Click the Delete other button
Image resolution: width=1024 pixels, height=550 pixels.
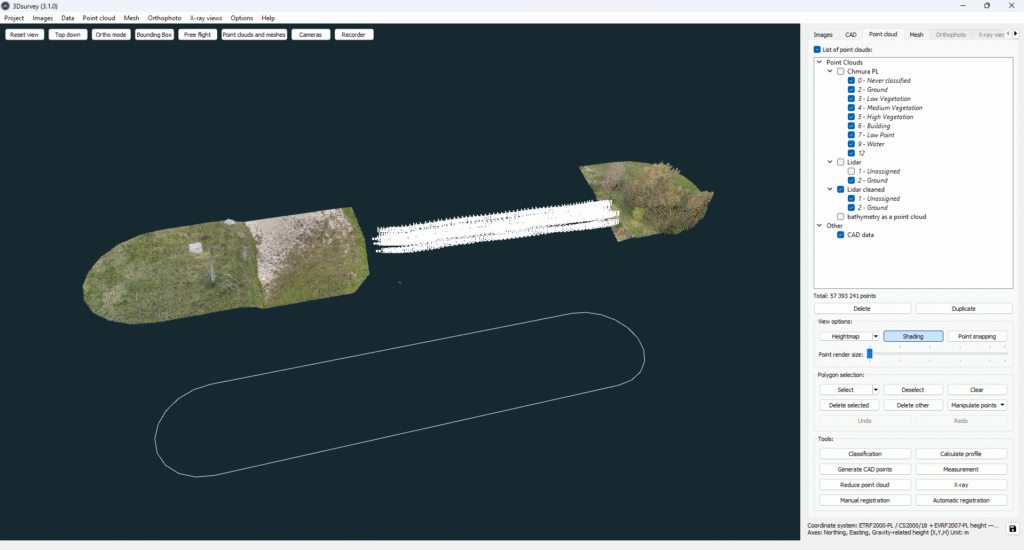pyautogui.click(x=913, y=406)
